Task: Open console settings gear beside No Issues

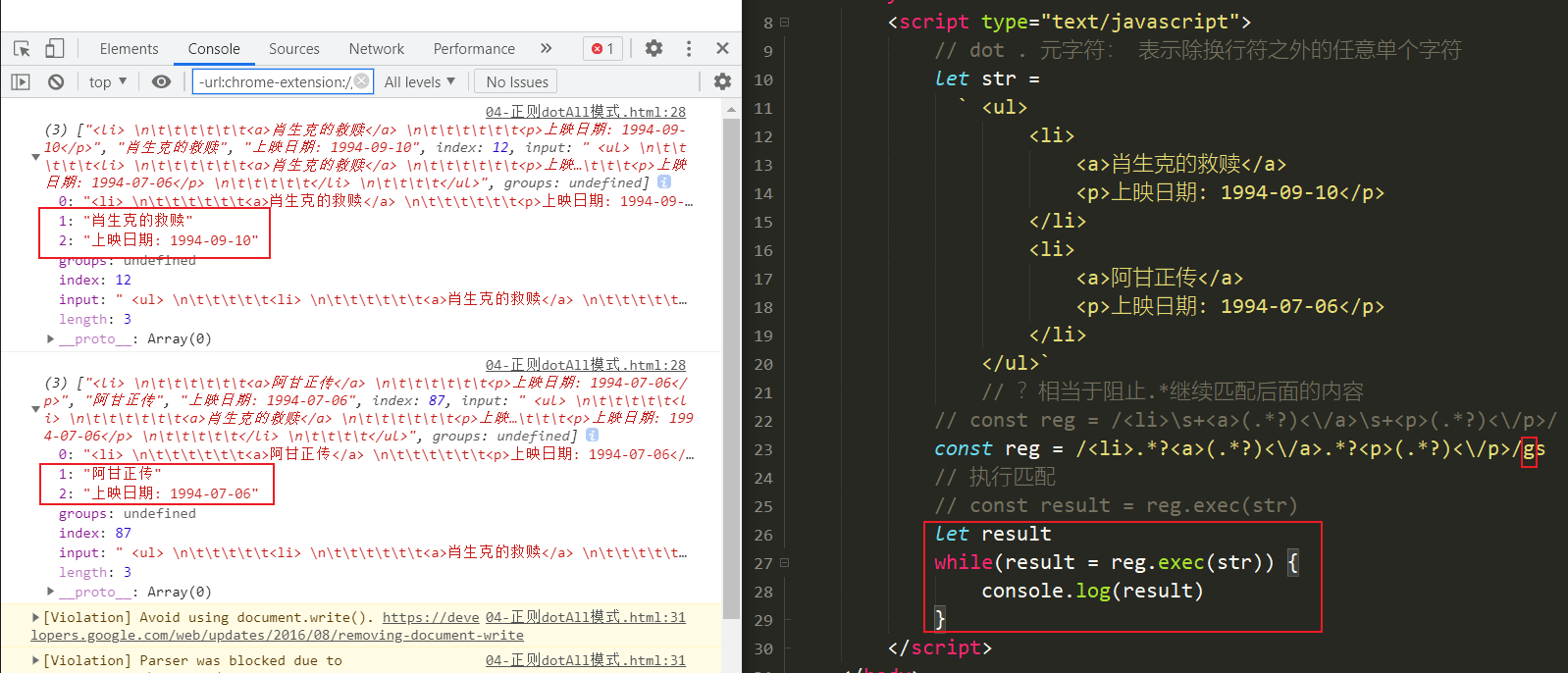Action: 722,81
